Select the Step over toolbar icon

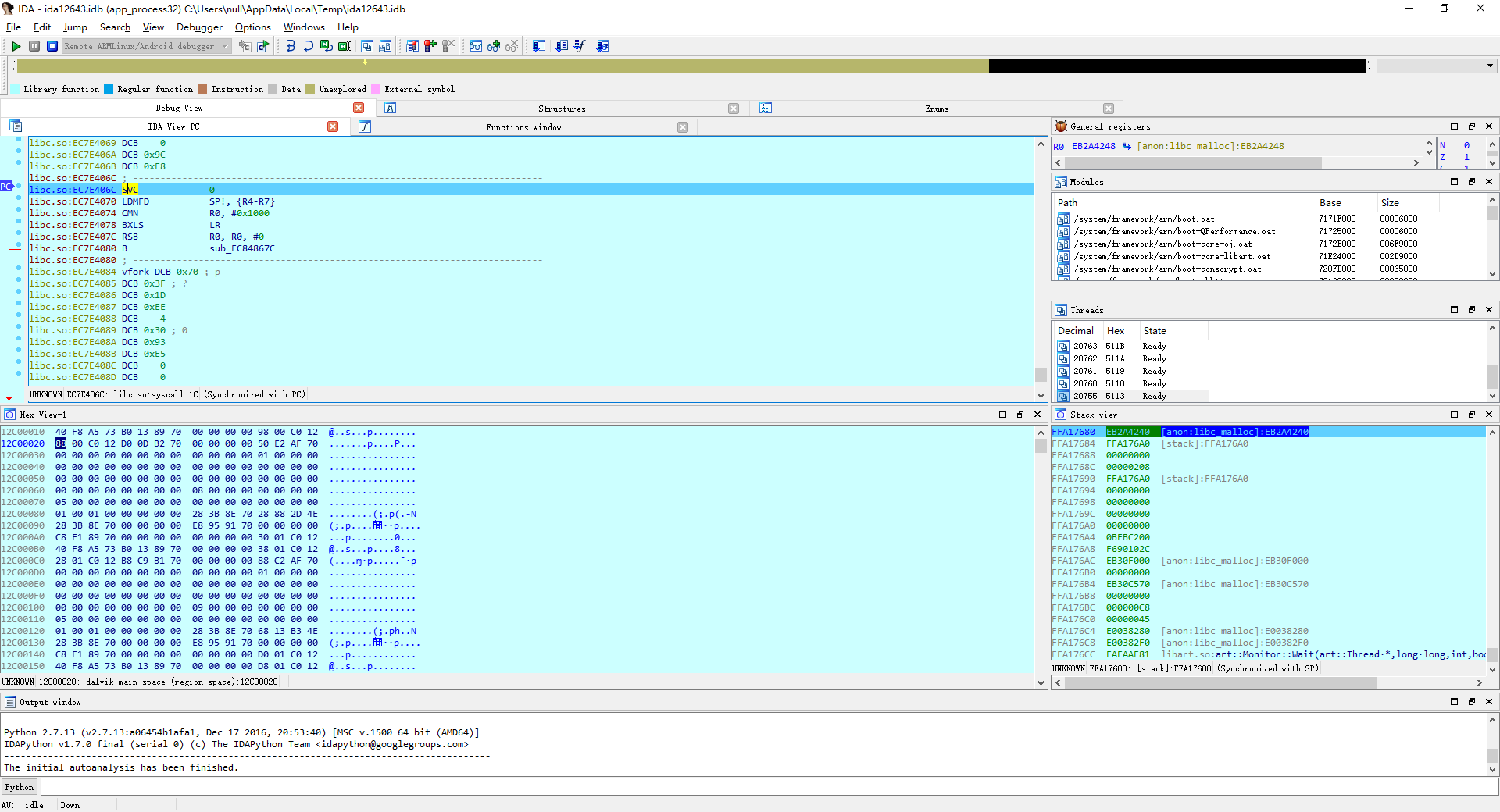click(308, 46)
